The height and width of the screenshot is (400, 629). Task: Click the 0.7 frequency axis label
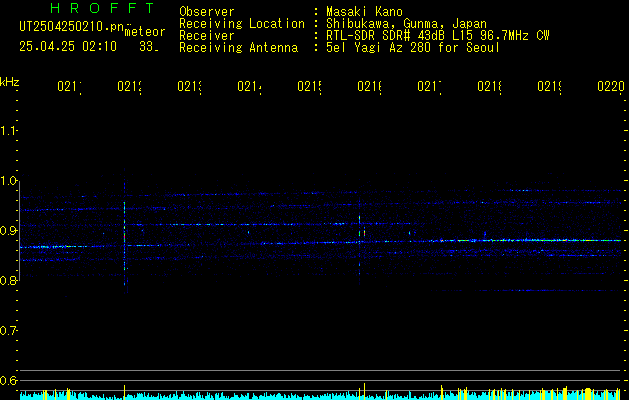(8, 331)
